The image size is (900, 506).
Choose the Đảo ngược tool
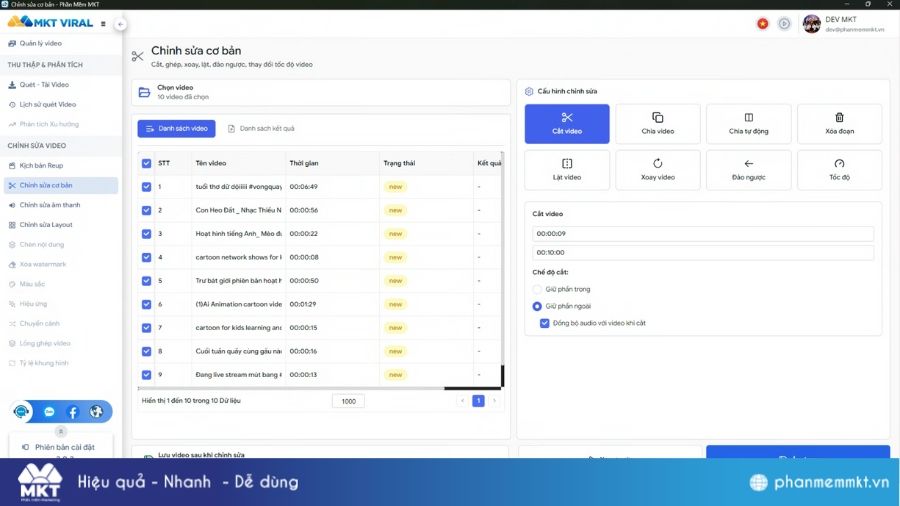pyautogui.click(x=748, y=170)
